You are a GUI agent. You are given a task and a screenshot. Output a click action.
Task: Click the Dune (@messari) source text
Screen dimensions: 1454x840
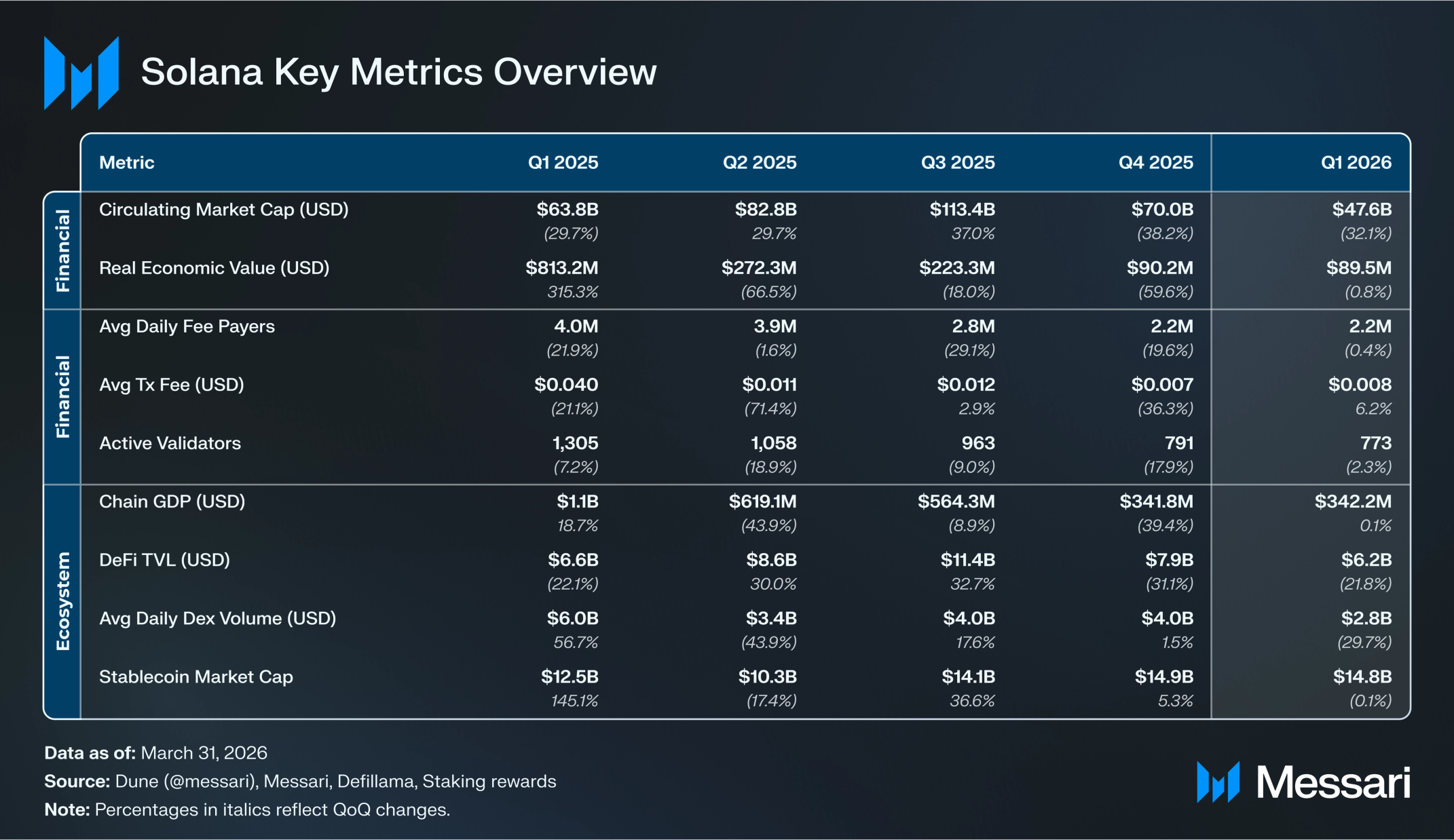187,782
